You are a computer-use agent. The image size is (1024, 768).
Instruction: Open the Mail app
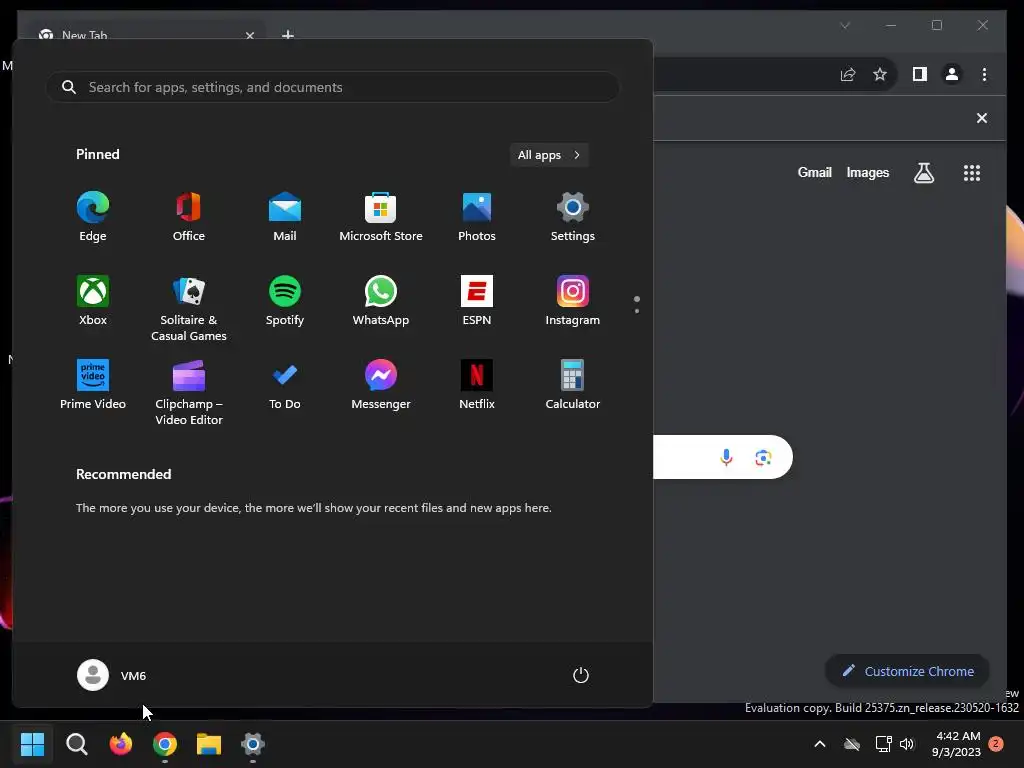point(285,217)
